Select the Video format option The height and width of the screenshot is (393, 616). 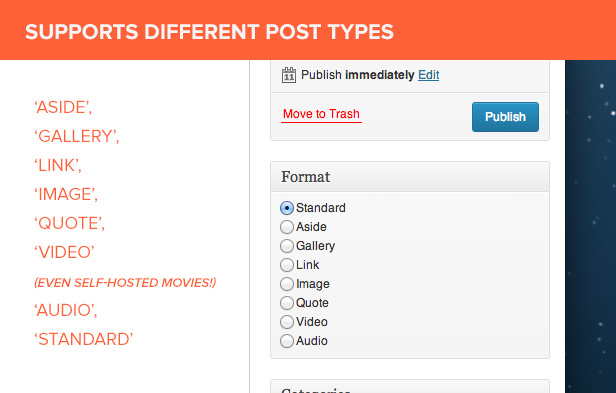tap(287, 322)
